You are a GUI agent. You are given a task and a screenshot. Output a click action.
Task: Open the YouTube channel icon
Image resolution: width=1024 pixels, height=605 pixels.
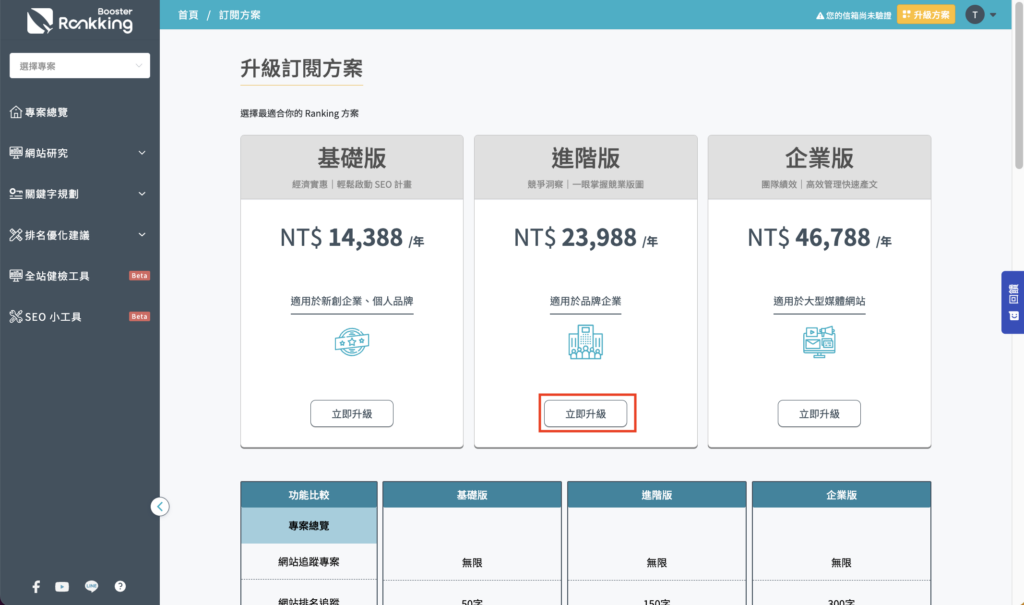62,586
